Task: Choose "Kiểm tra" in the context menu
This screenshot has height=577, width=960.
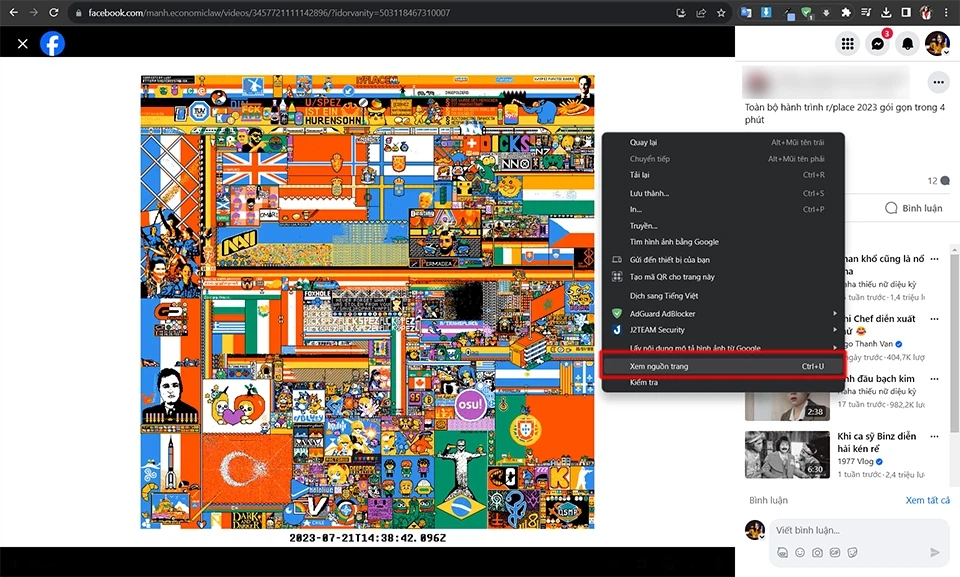Action: pyautogui.click(x=646, y=381)
